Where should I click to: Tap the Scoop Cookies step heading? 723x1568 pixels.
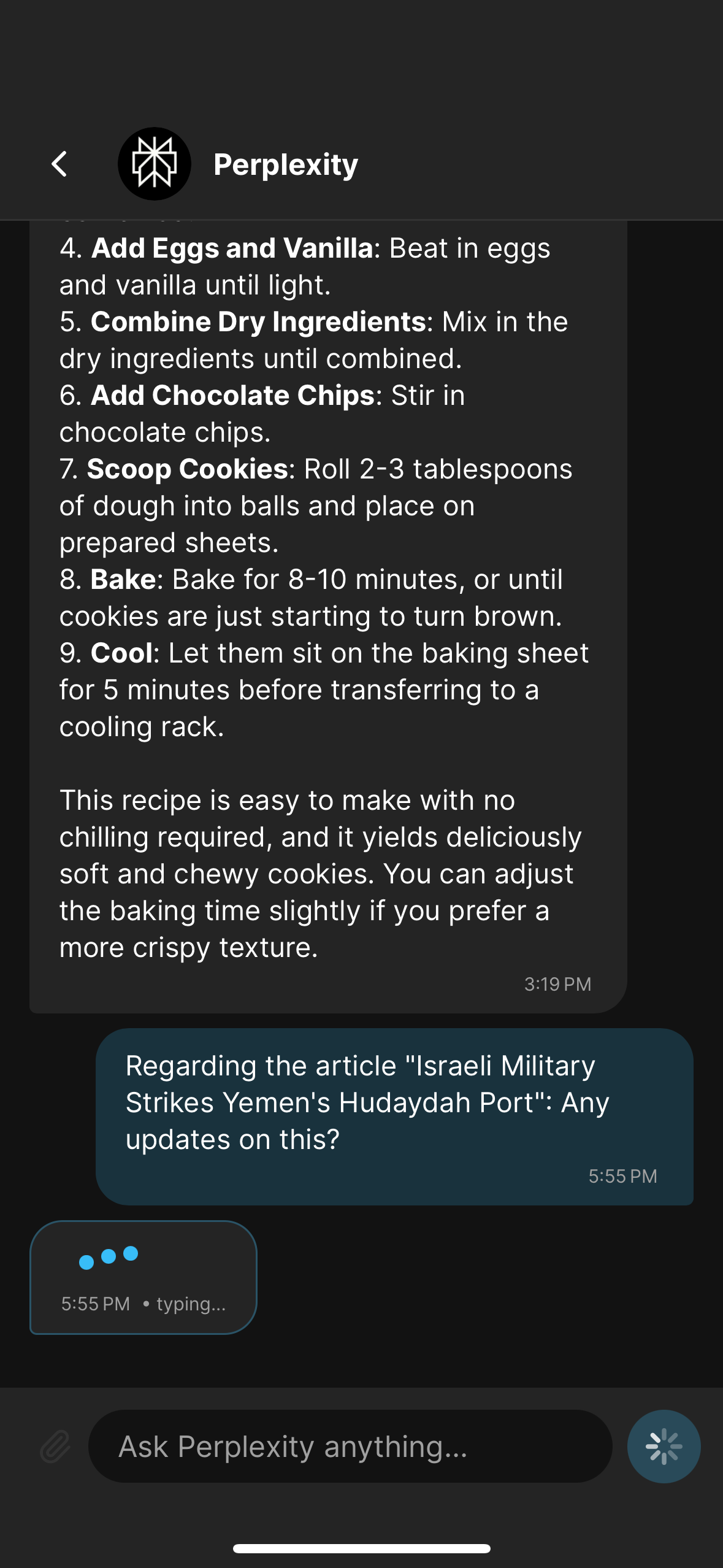tap(188, 469)
